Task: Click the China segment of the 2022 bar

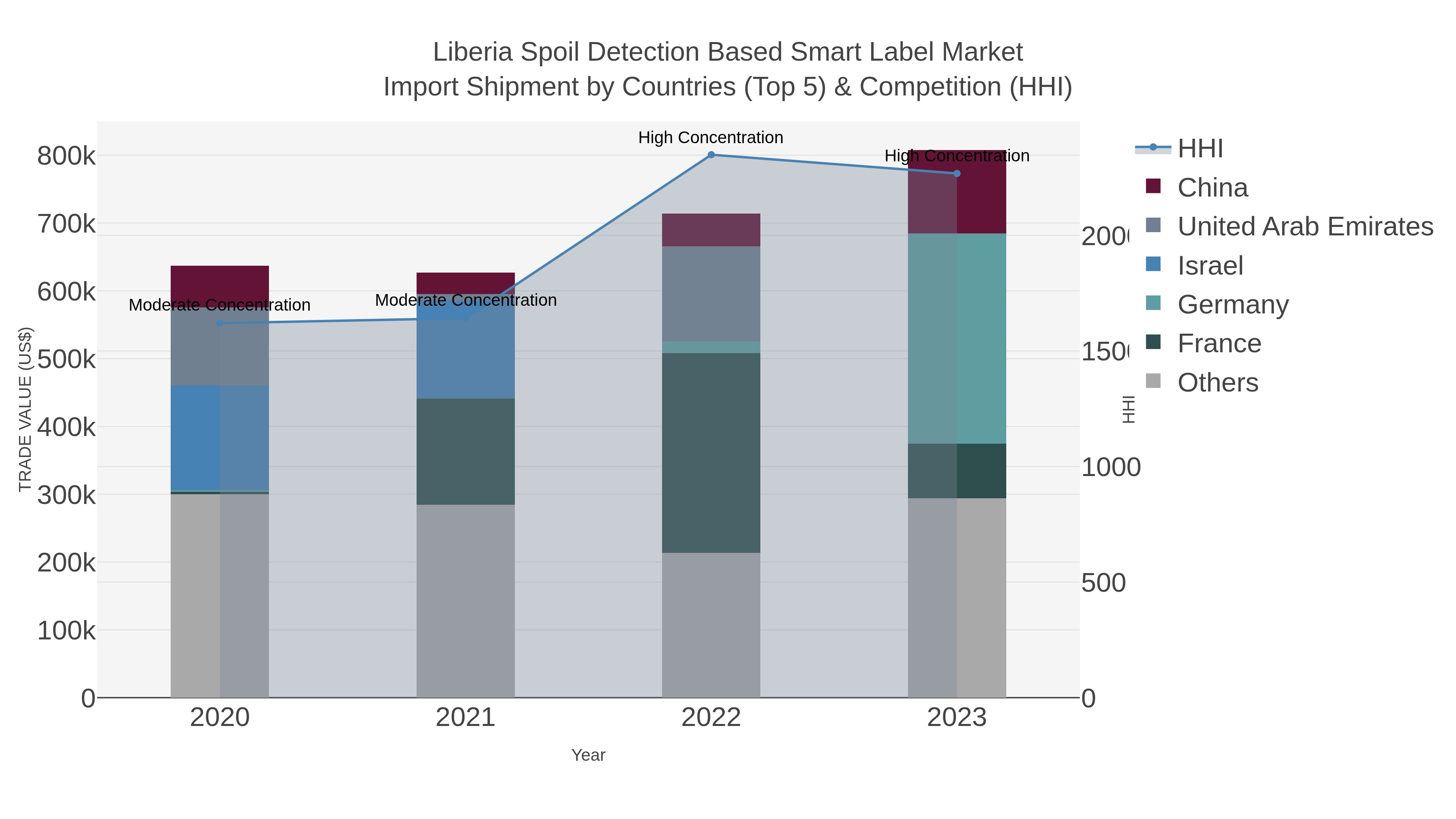Action: 711,230
